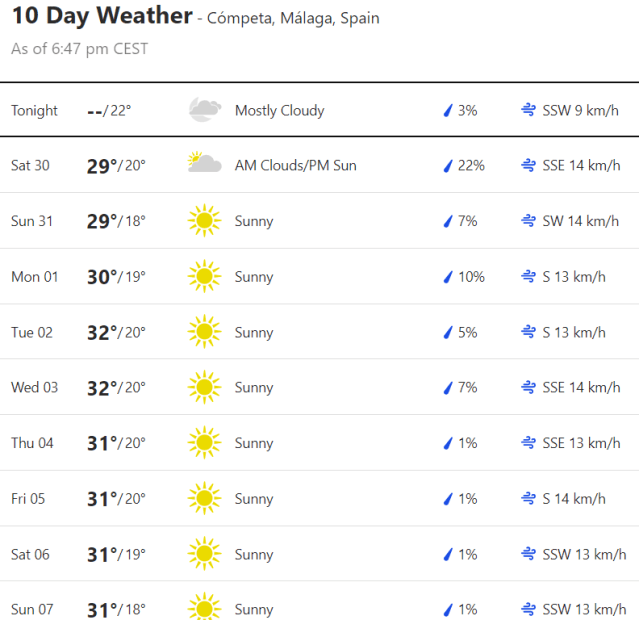Expand the Tonight forecast row
Screen dimensions: 639x620
point(320,110)
